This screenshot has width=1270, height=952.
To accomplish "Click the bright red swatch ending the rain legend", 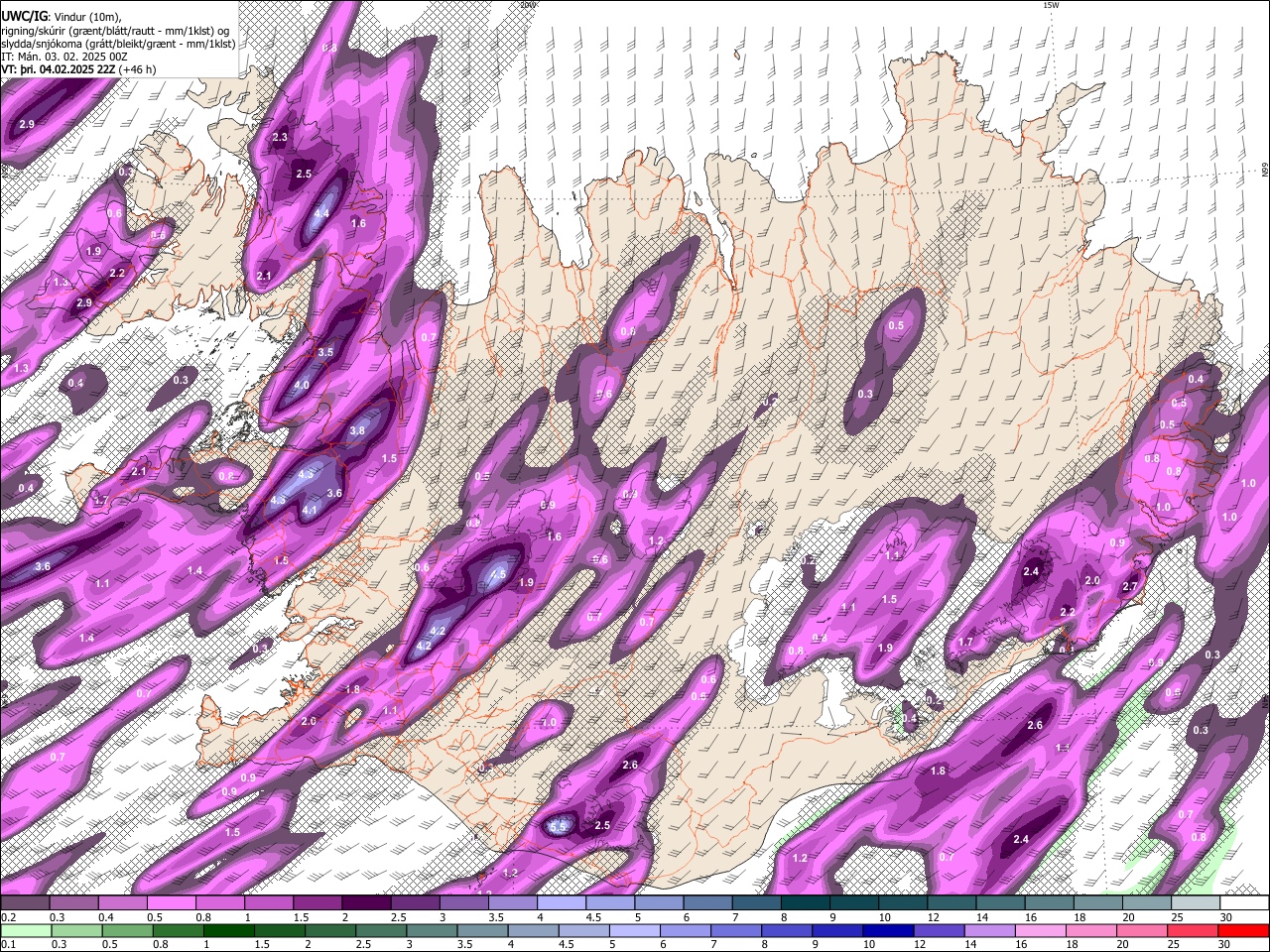I will [x=1244, y=930].
